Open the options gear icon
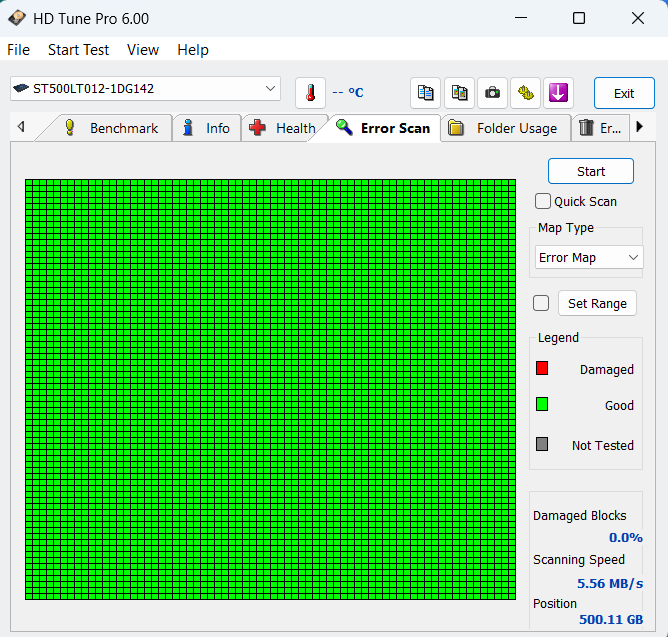Image resolution: width=668 pixels, height=637 pixels. click(x=525, y=92)
